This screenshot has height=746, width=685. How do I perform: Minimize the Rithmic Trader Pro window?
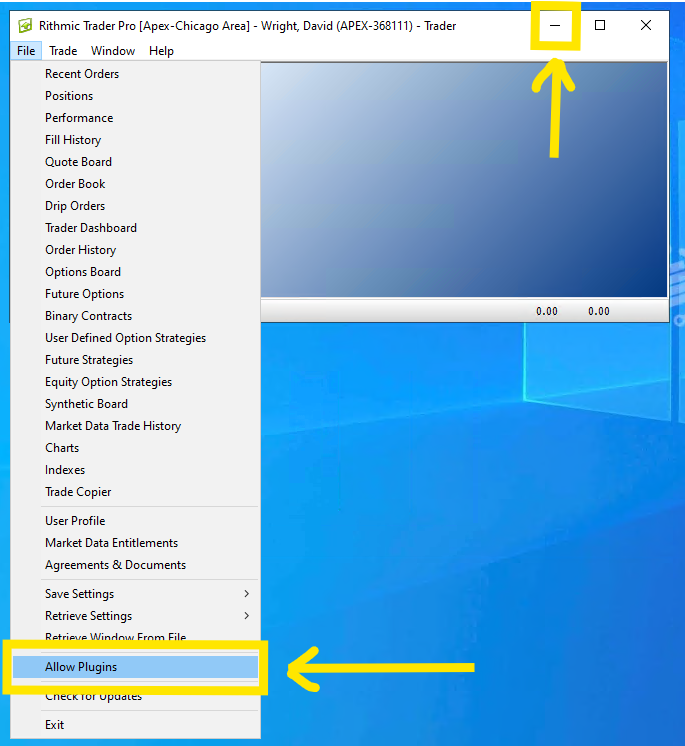pos(555,25)
